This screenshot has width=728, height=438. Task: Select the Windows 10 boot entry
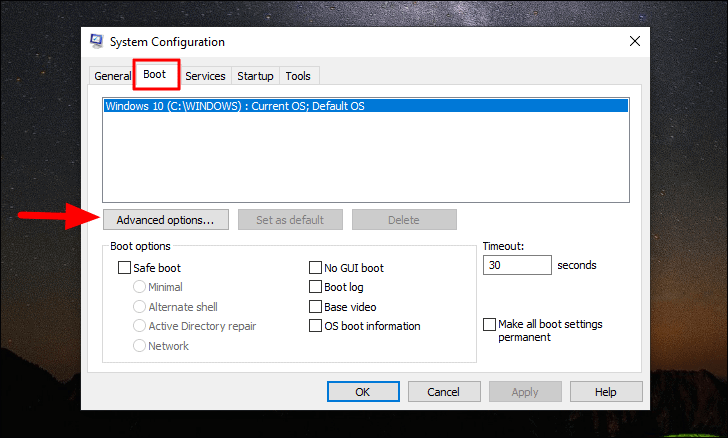click(366, 106)
